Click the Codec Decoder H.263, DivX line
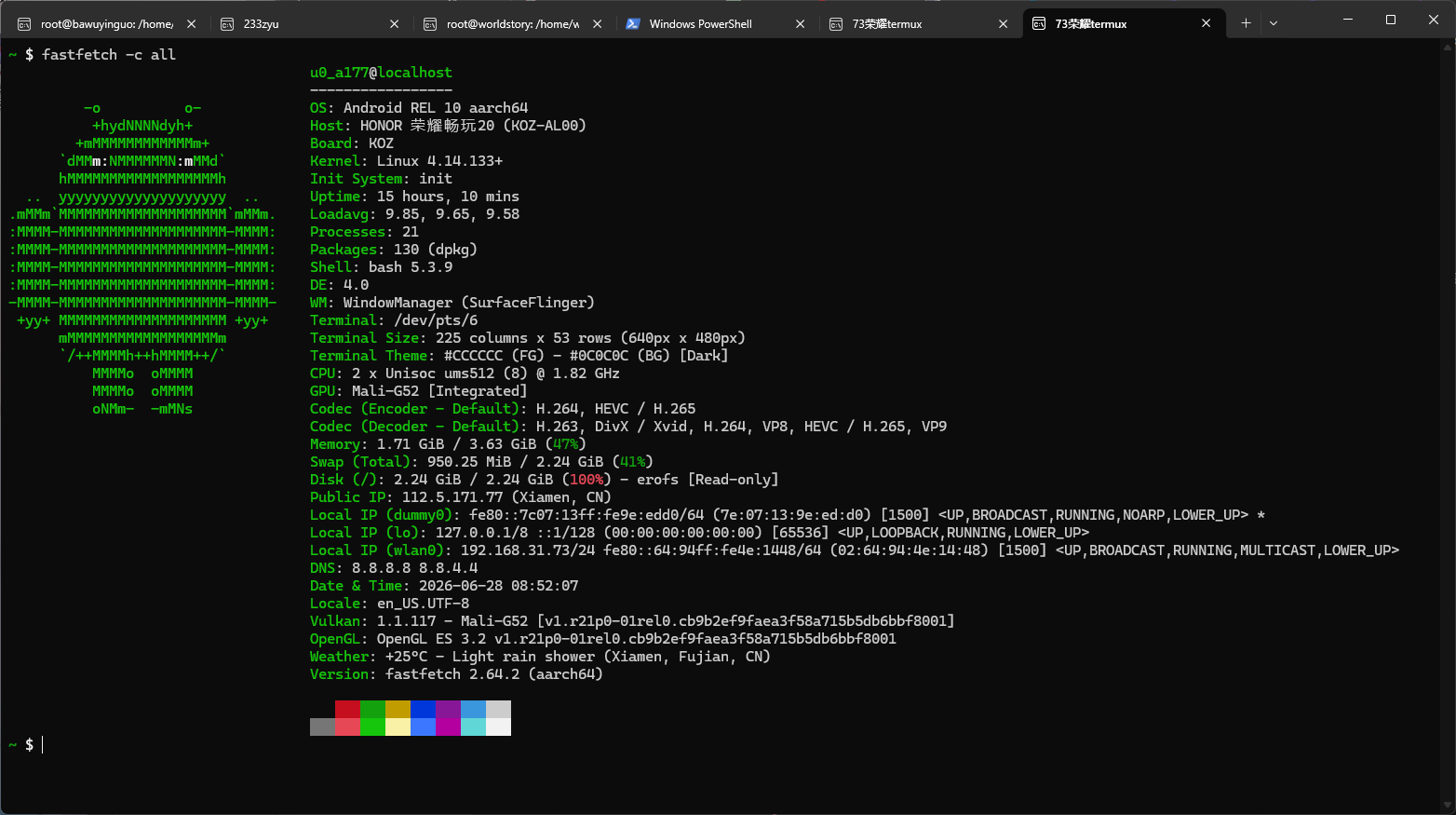 pyautogui.click(x=628, y=427)
